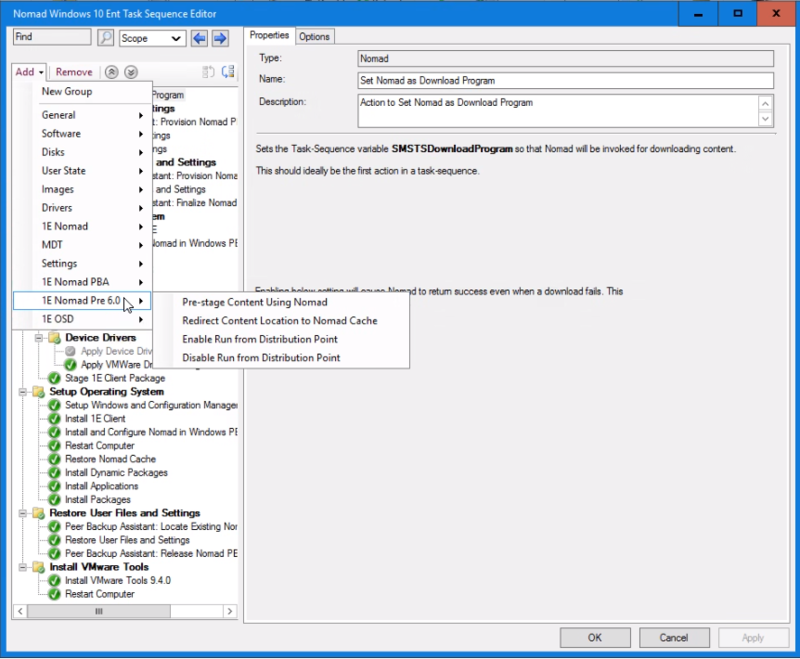Open the Add menu dropdown
The width and height of the screenshot is (800, 659).
click(x=28, y=72)
